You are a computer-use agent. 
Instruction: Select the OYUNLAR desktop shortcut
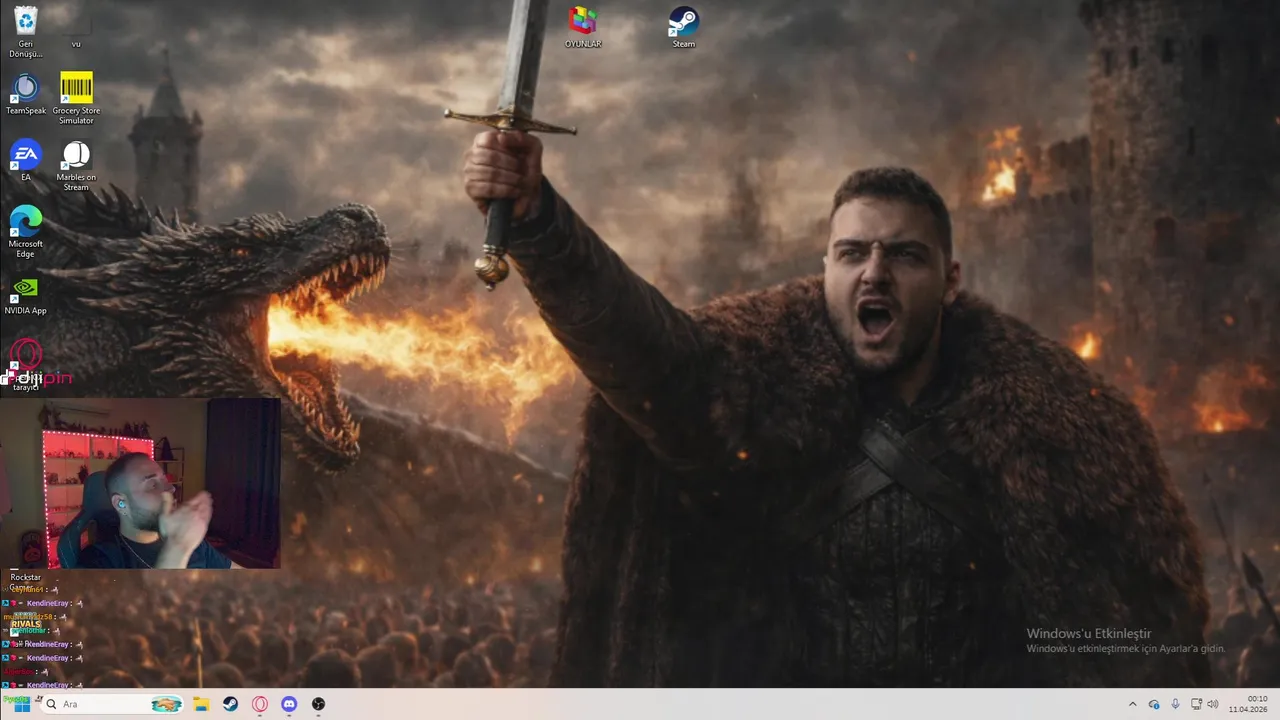pos(583,27)
